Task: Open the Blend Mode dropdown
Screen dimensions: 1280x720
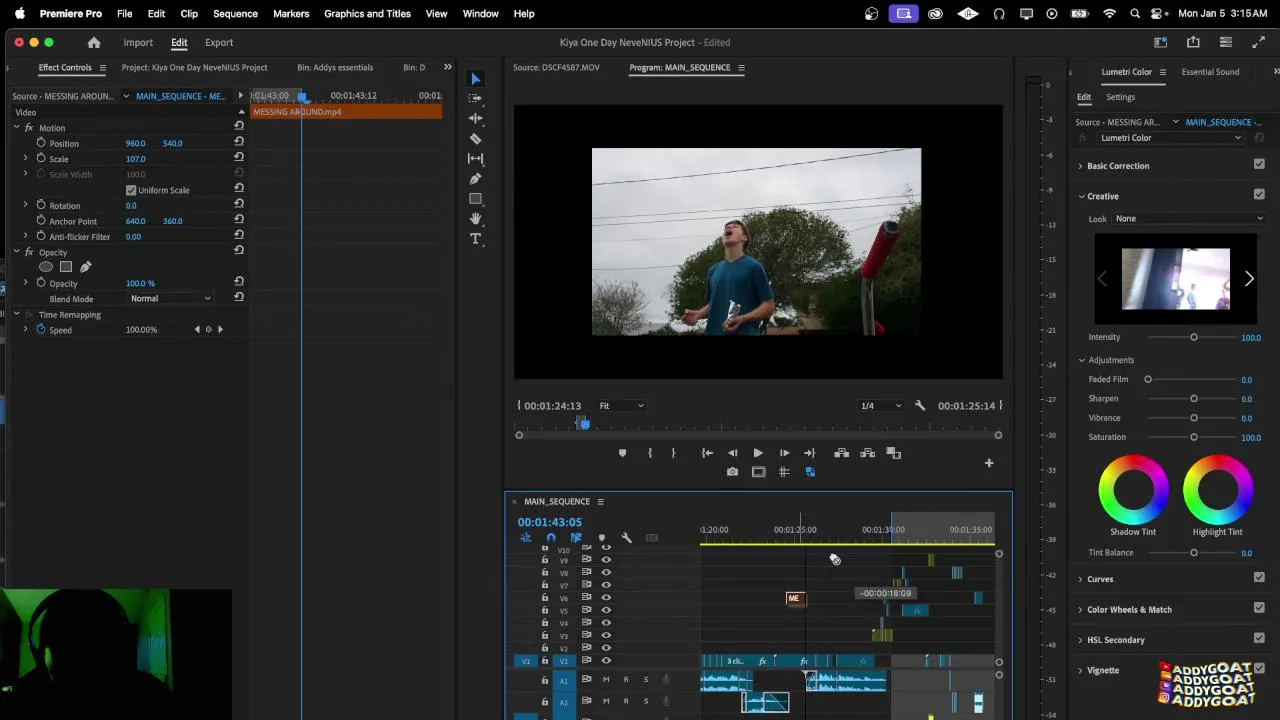Action: [171, 298]
